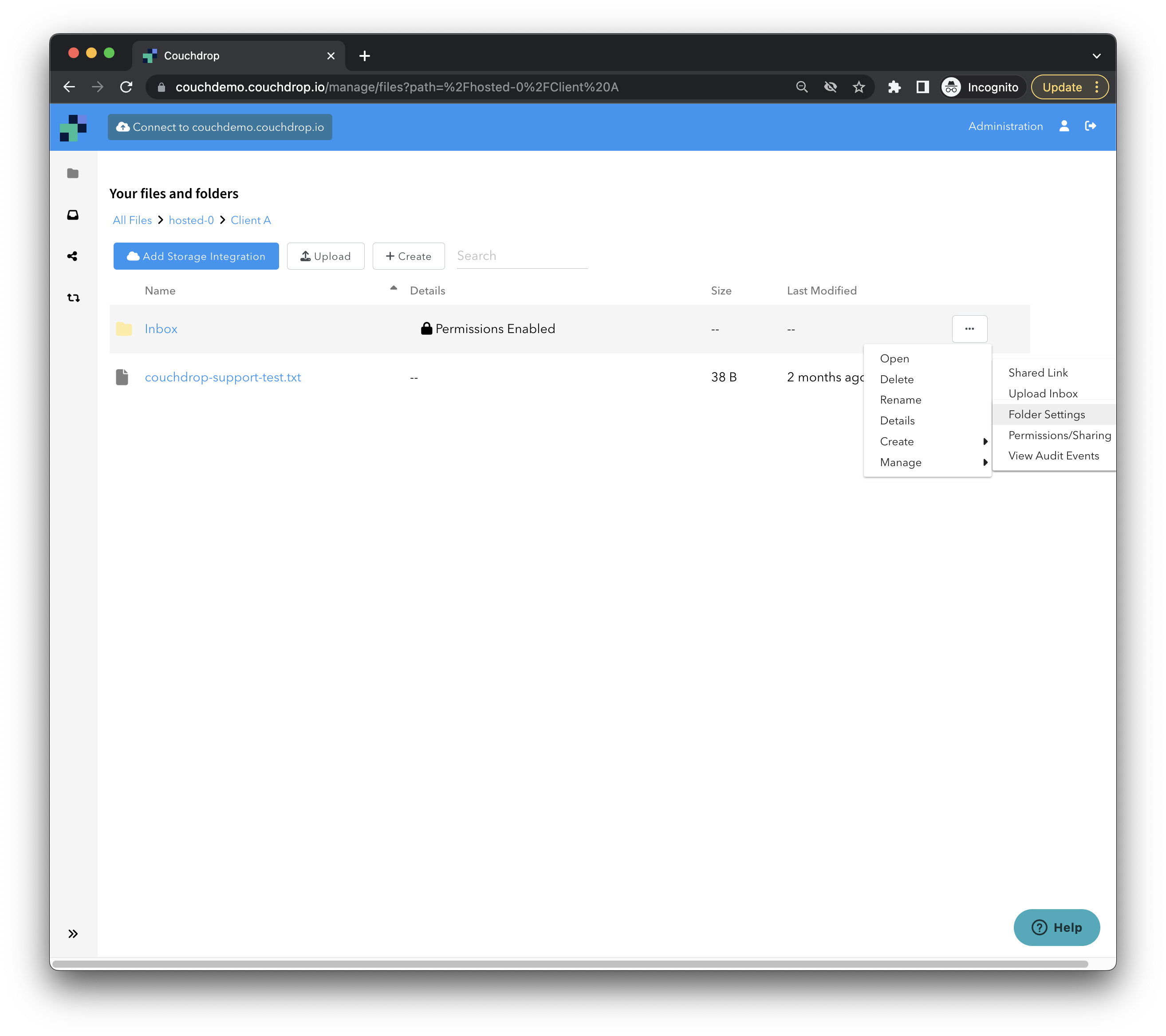This screenshot has width=1166, height=1036.
Task: Select Open in the context menu
Action: pos(927,359)
